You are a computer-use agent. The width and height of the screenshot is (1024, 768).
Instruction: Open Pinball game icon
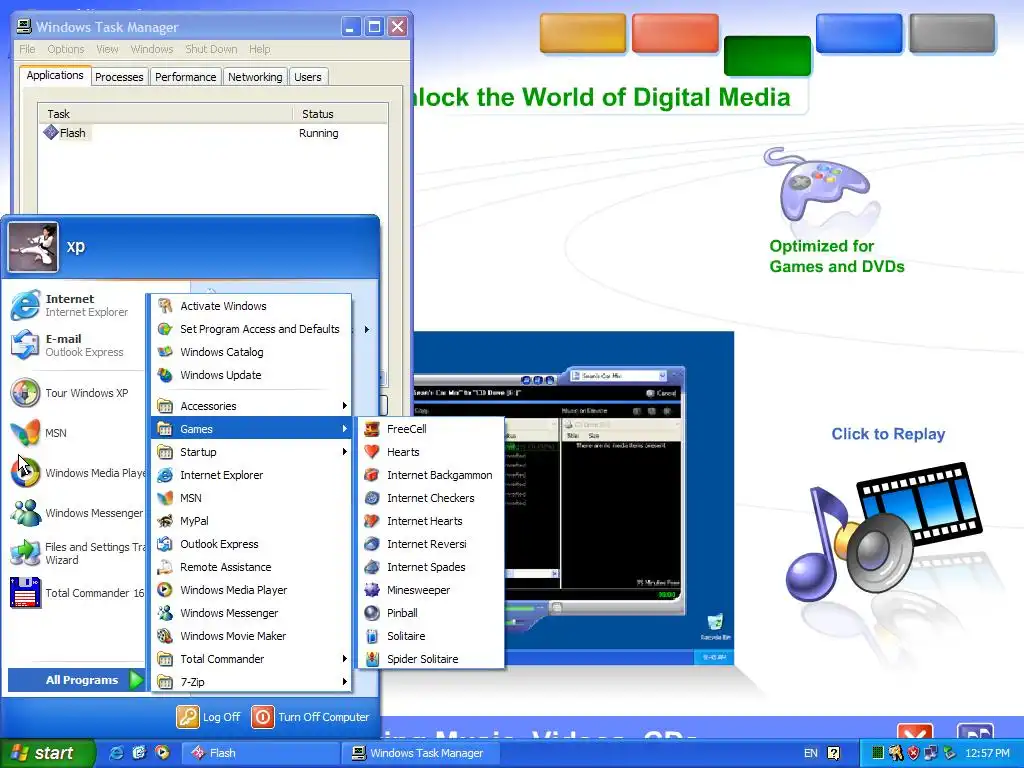pos(372,613)
